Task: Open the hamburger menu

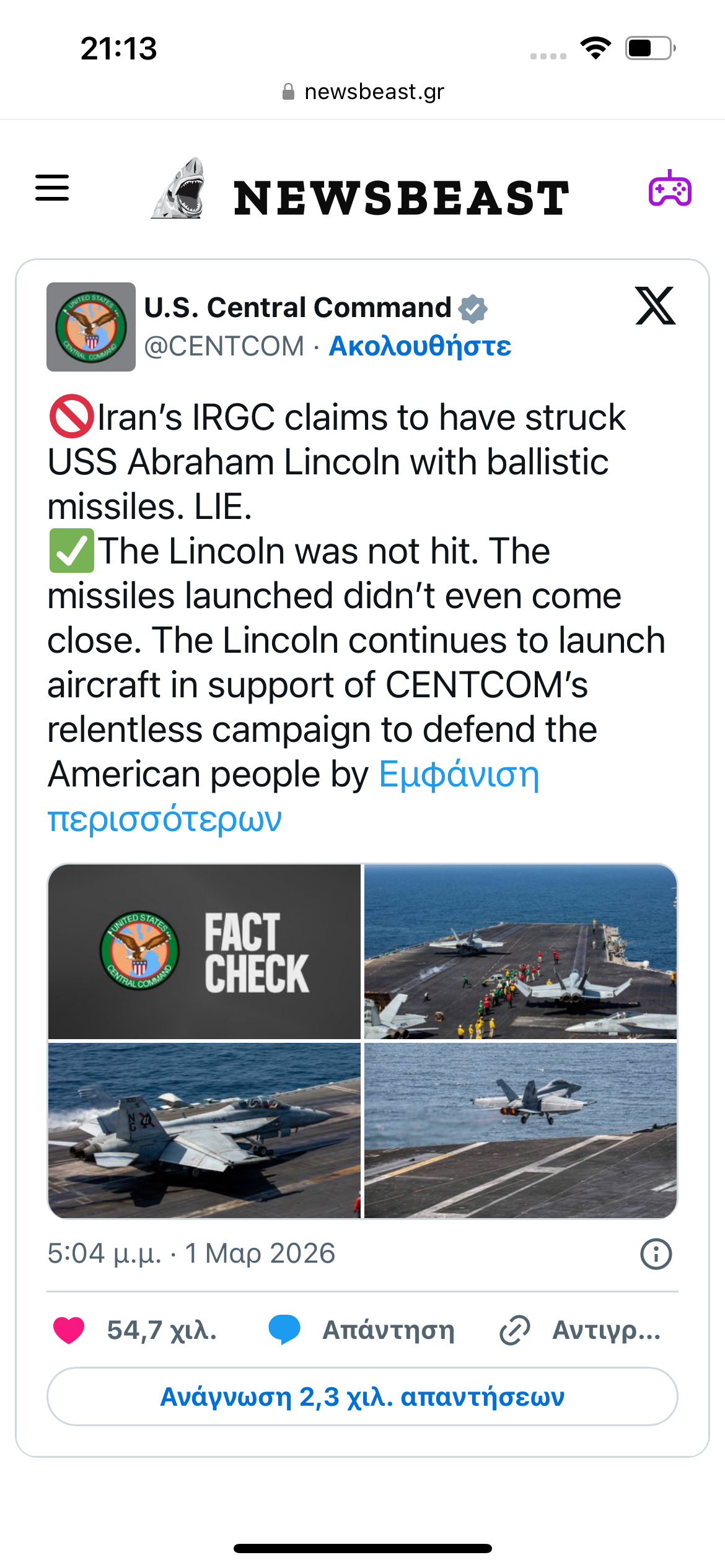Action: [52, 188]
